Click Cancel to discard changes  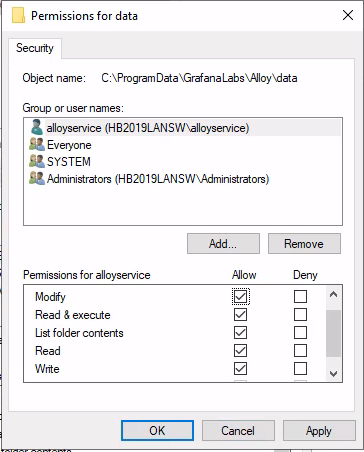click(238, 431)
